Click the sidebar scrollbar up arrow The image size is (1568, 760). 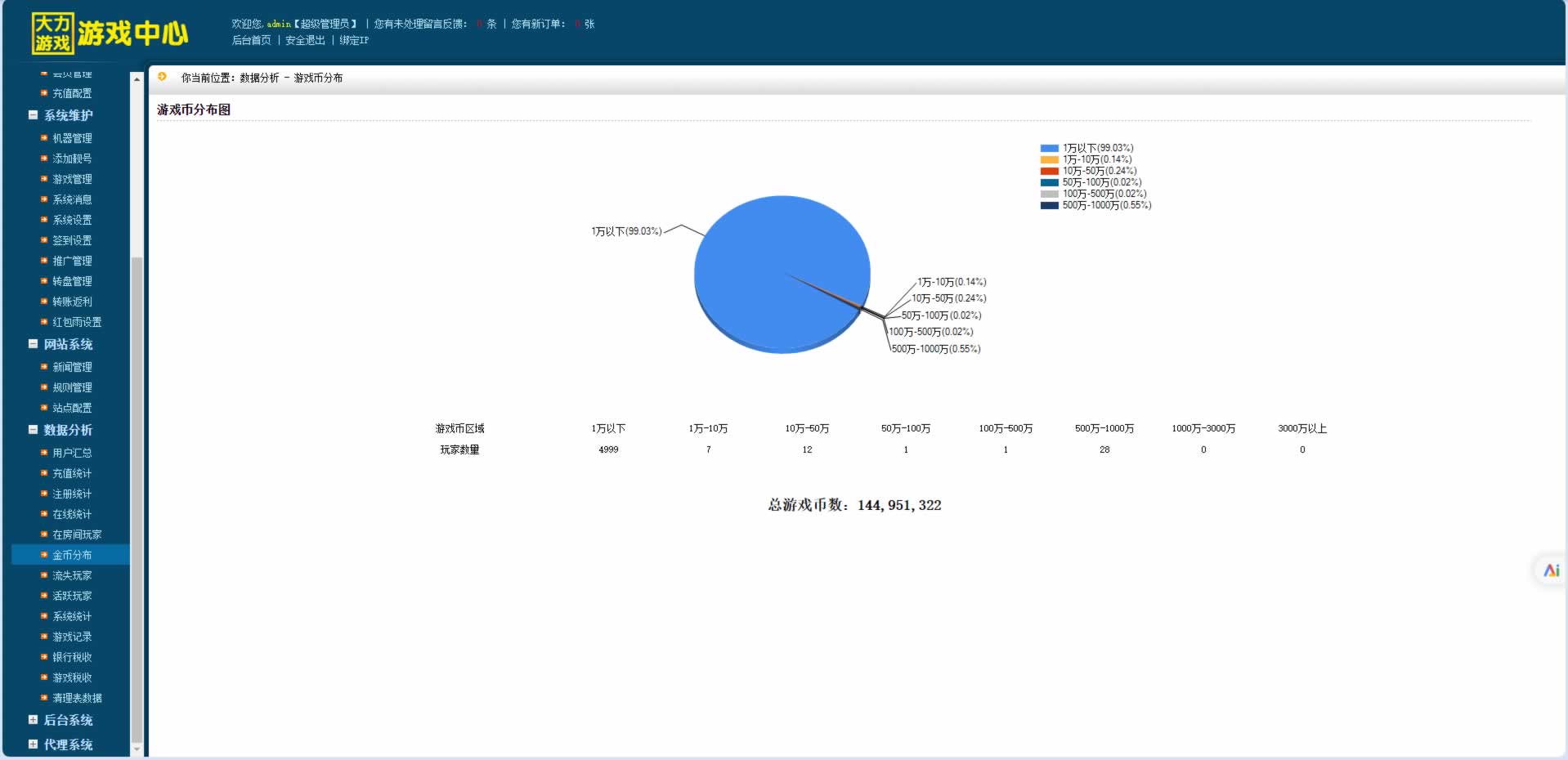[x=137, y=79]
